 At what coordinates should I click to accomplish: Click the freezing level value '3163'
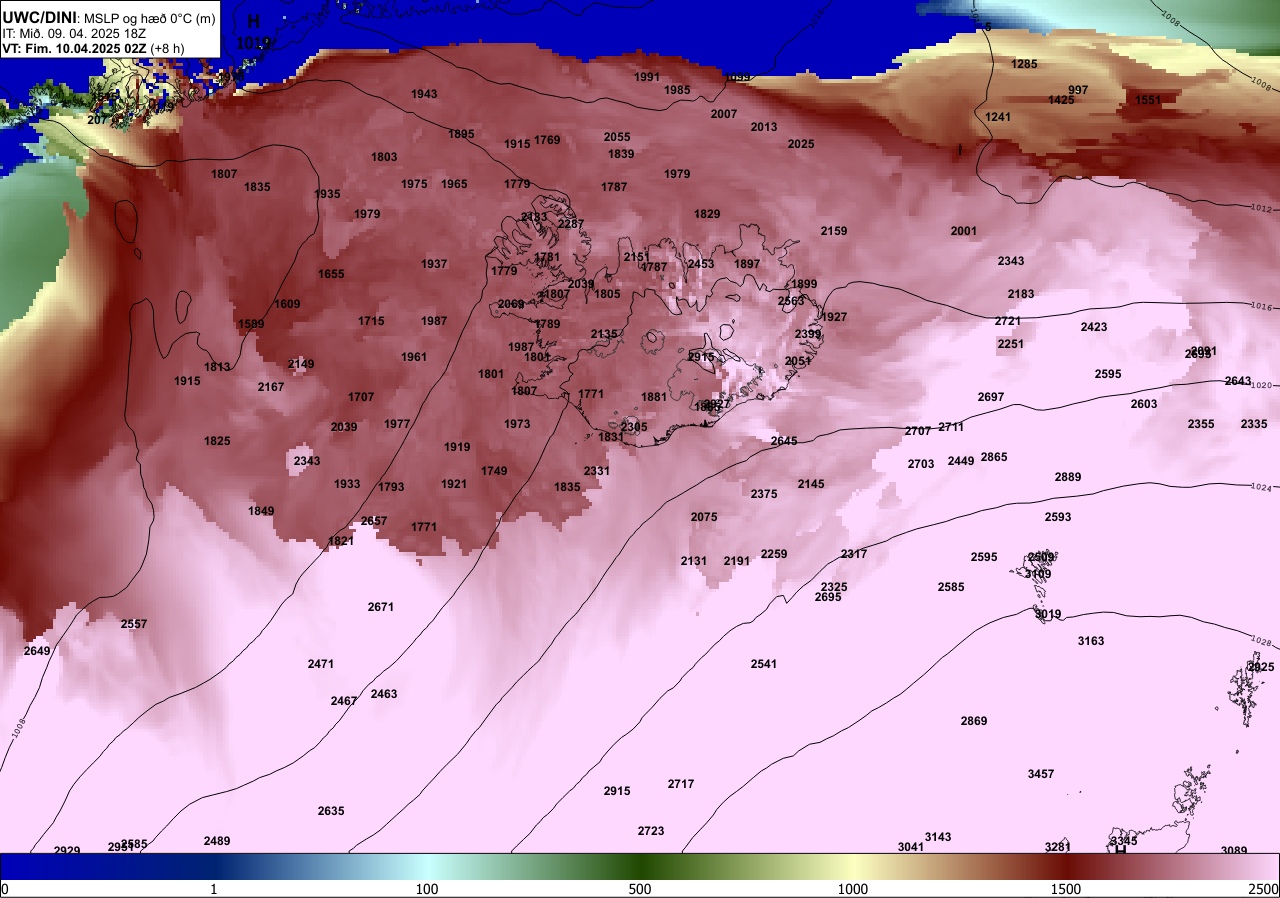pos(1091,641)
